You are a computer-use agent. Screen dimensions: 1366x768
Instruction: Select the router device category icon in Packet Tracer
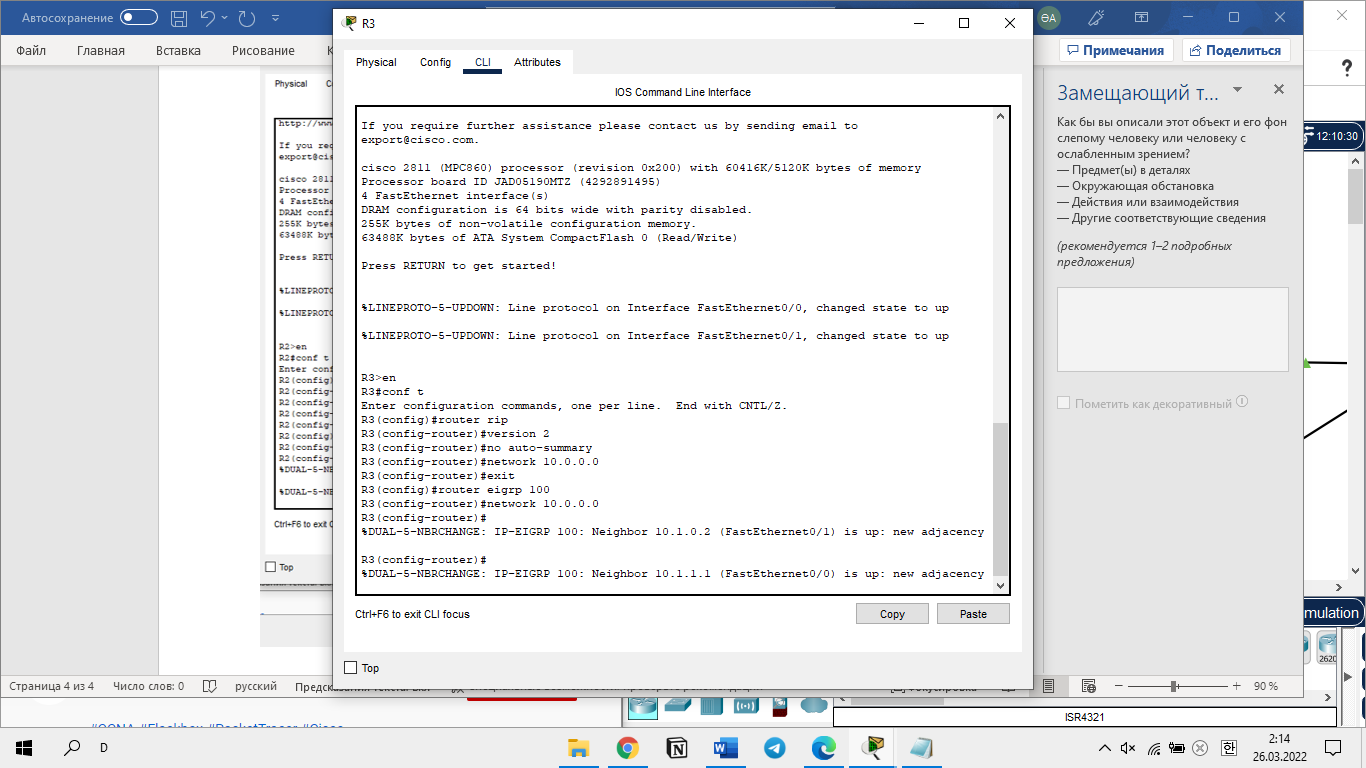pyautogui.click(x=643, y=705)
